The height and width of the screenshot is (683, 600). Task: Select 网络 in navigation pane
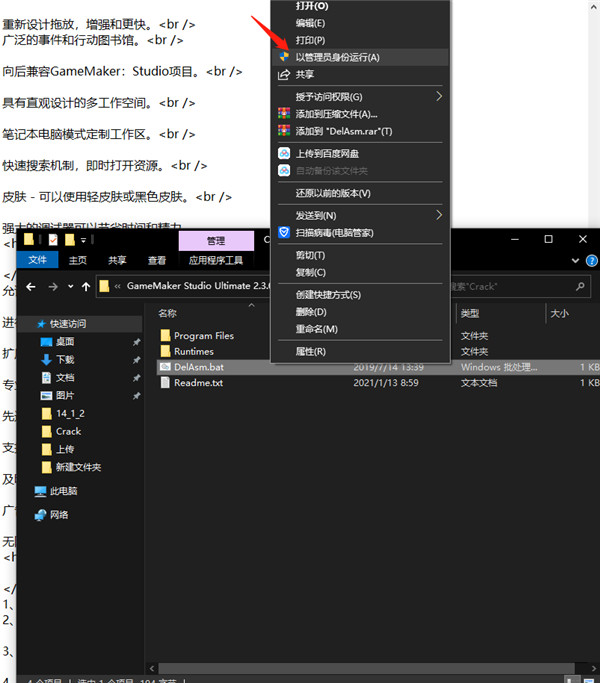[x=59, y=514]
